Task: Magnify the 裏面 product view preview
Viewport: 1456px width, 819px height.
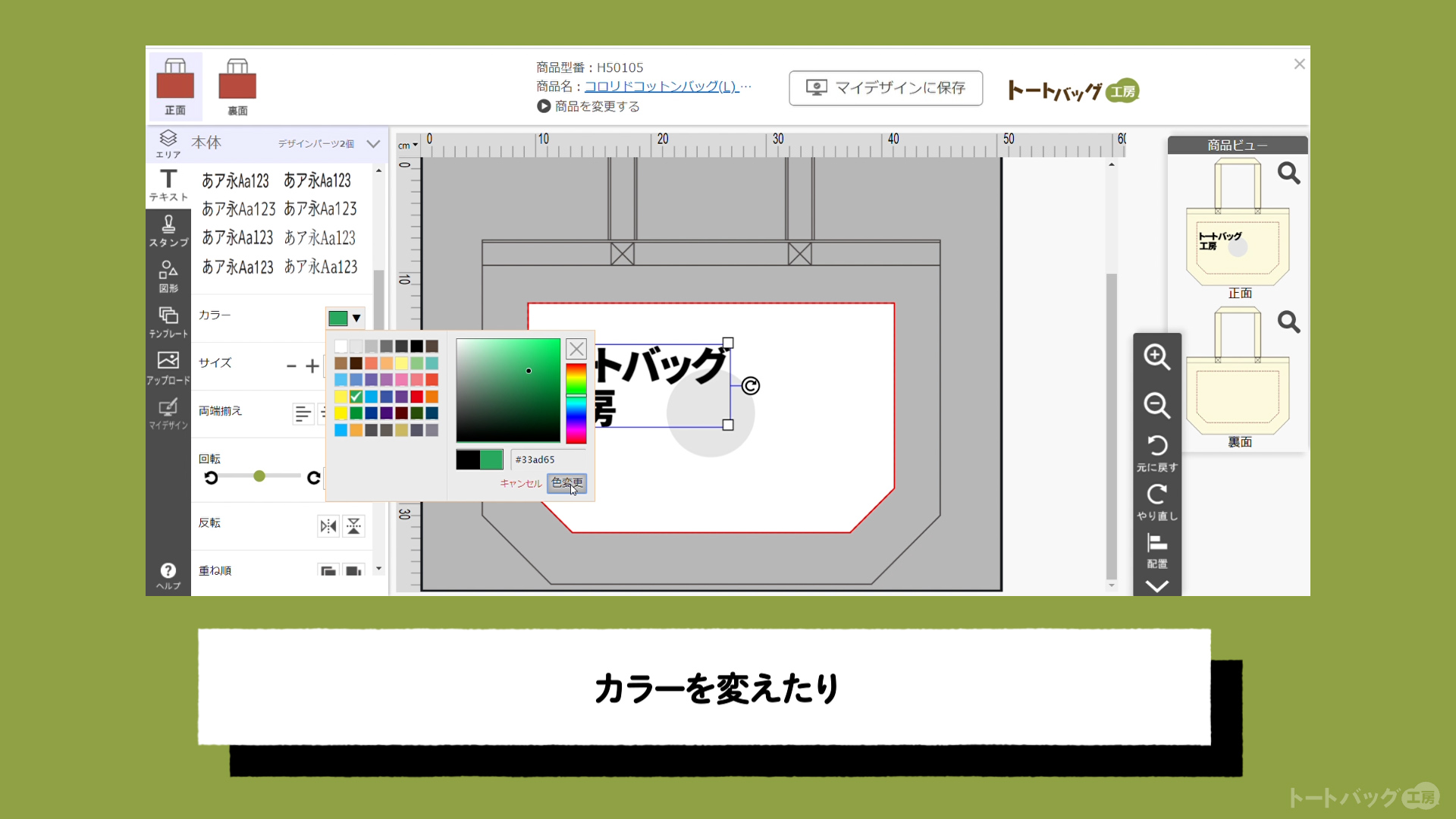Action: (x=1288, y=322)
